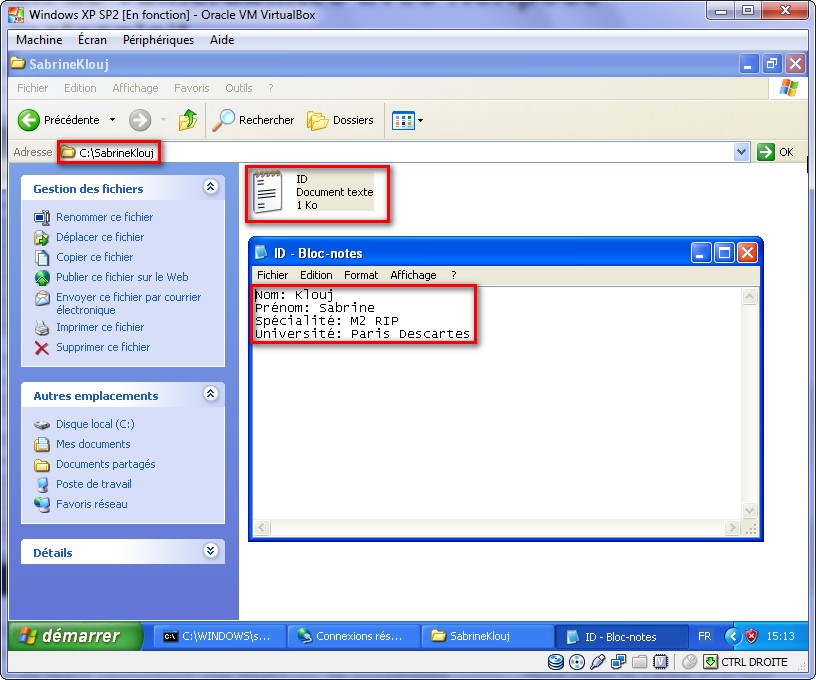
Task: Open Bloc-notes Format menu
Action: click(x=361, y=275)
